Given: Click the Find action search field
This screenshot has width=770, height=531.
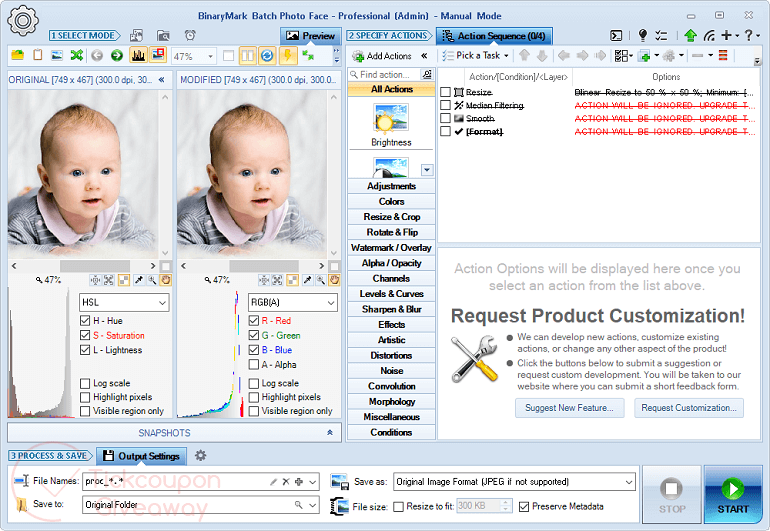Looking at the screenshot, I should (385, 75).
